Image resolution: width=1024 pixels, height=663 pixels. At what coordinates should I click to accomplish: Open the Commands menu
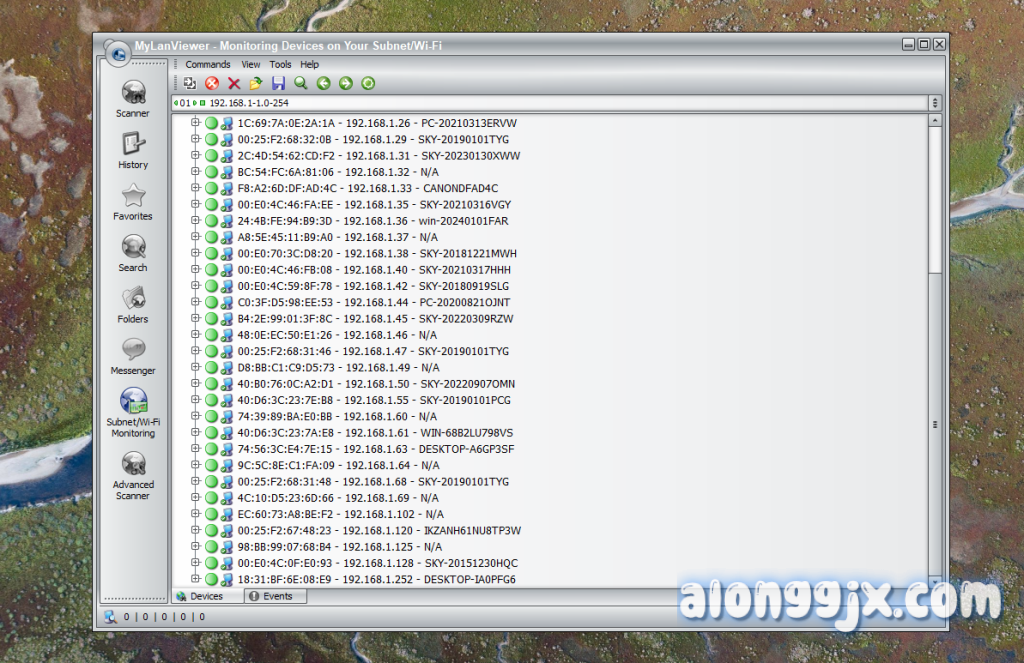click(x=208, y=64)
